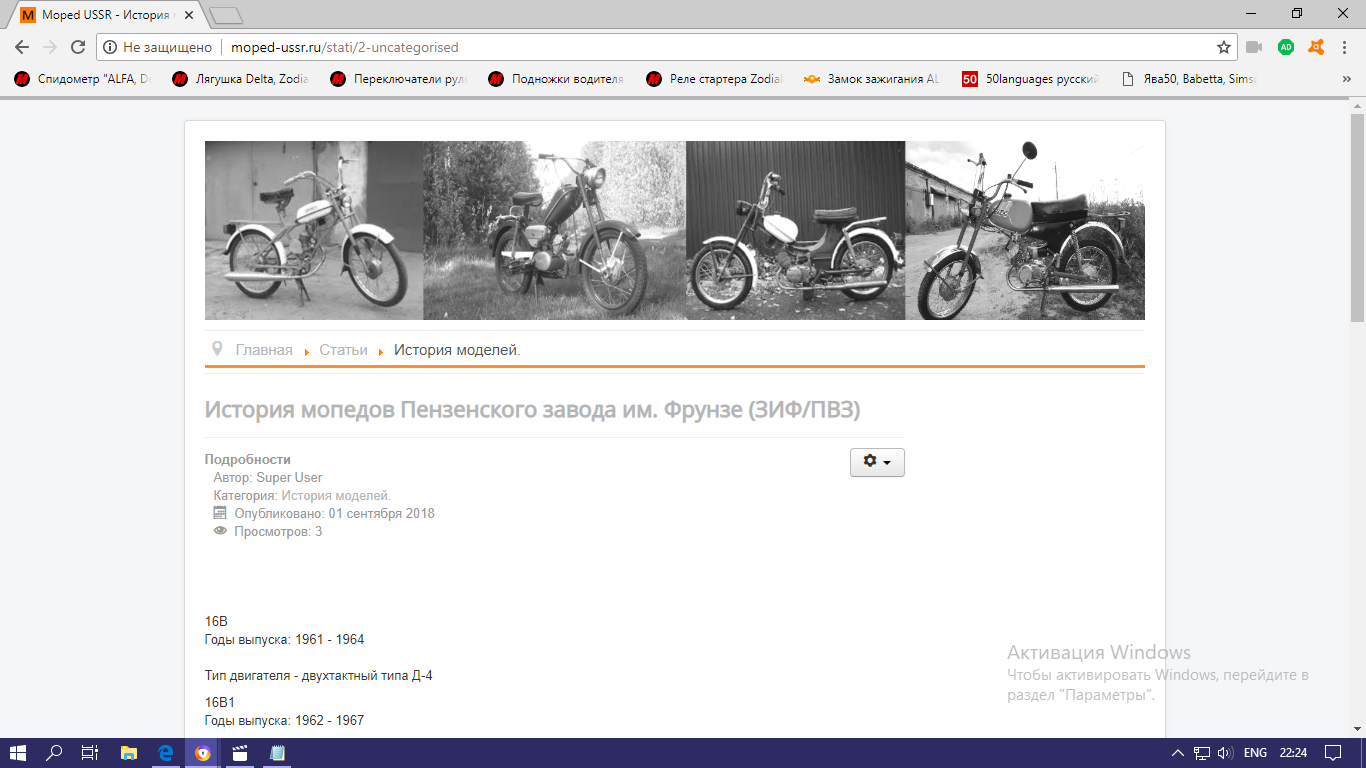The width and height of the screenshot is (1366, 768).
Task: Expand the hidden bookmarks overflow chevron
Action: (x=1346, y=79)
